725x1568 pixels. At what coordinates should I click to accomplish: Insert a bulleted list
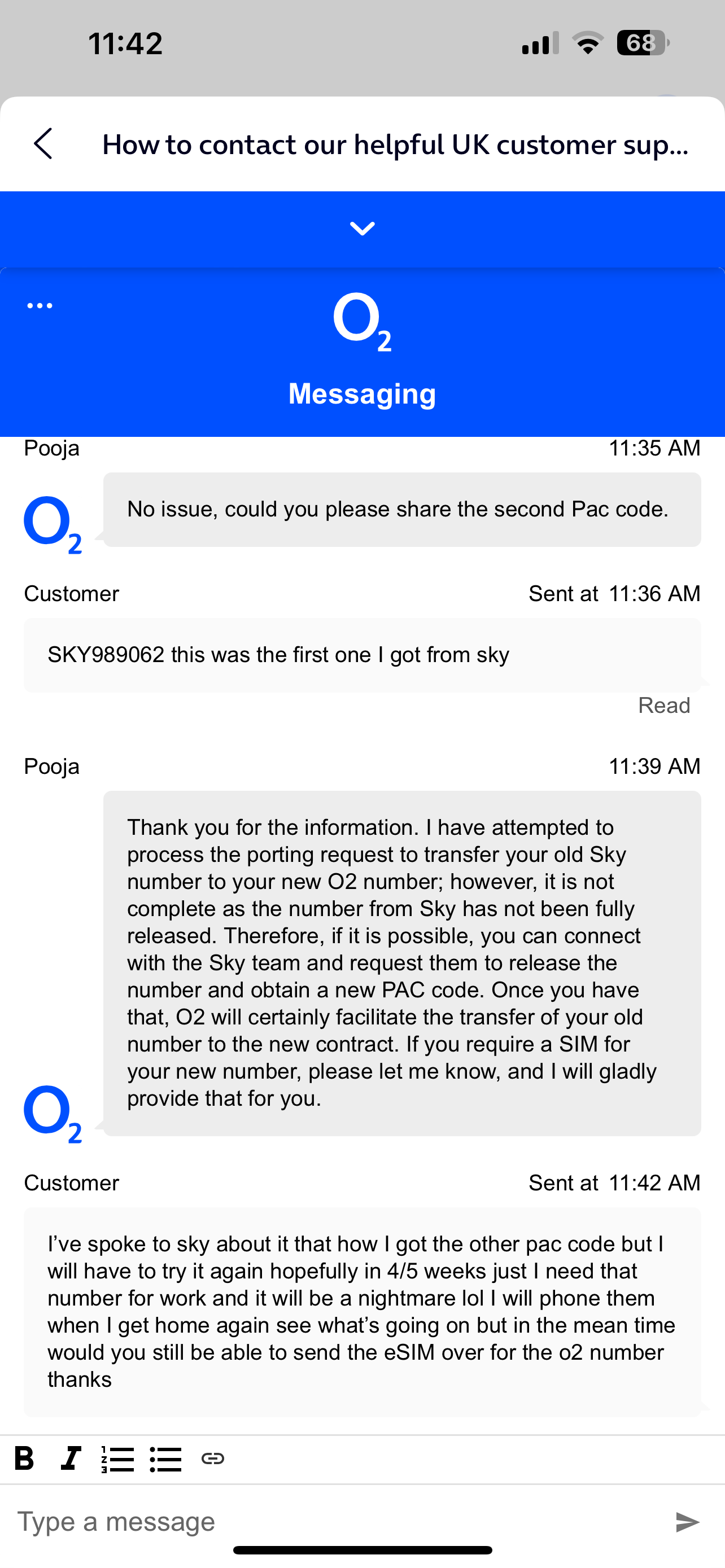click(166, 1459)
